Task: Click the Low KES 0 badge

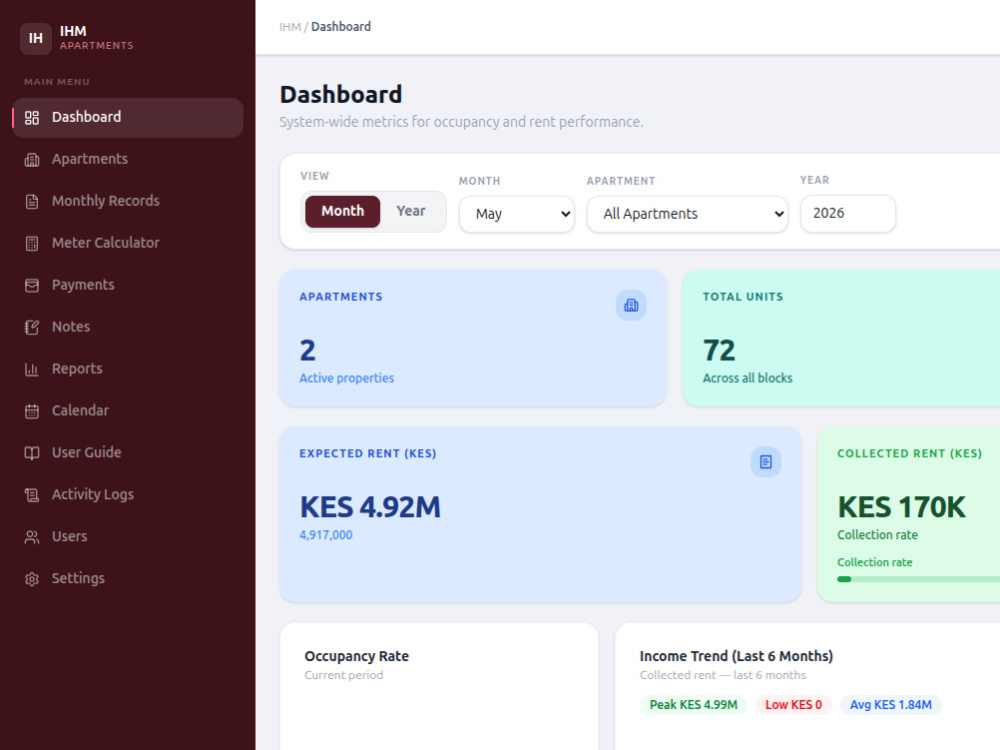Action: pos(793,705)
